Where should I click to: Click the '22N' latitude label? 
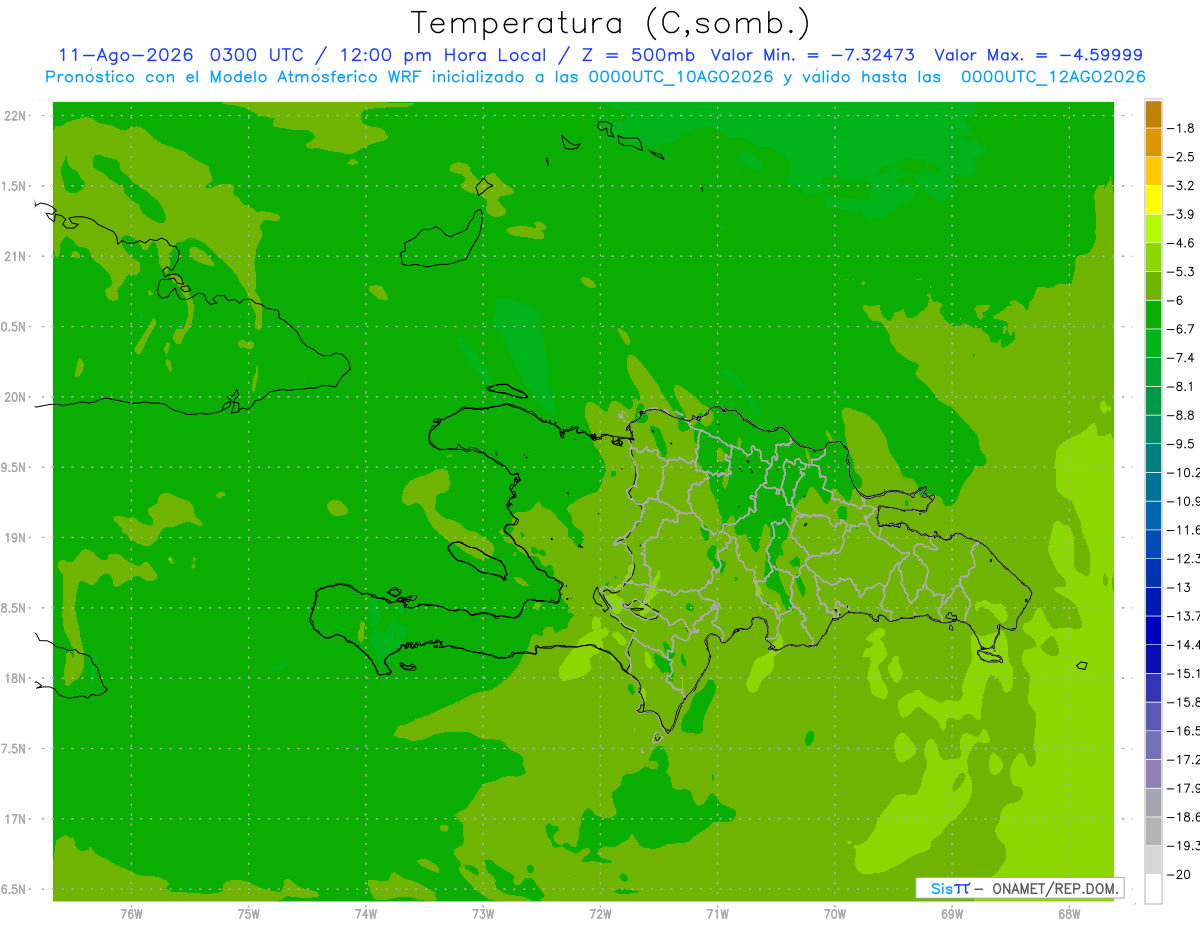17,116
